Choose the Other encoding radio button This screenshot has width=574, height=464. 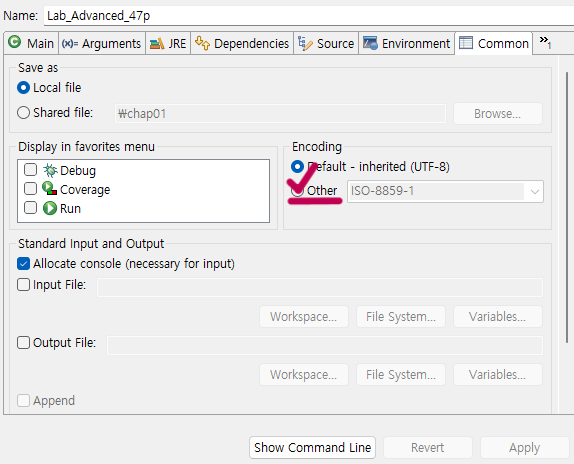(x=297, y=191)
